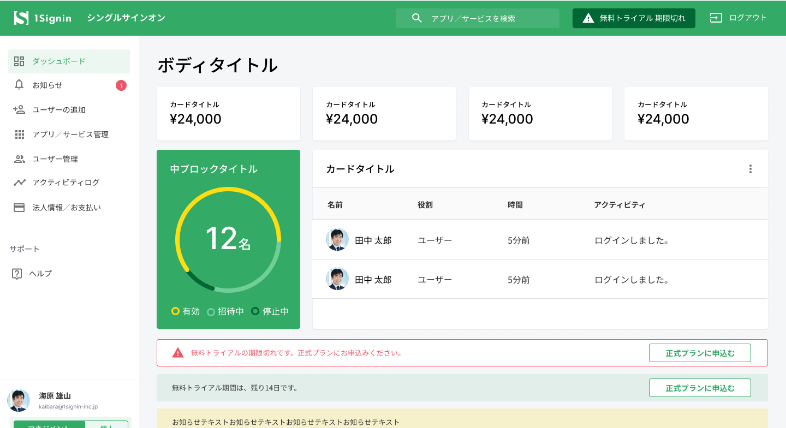Click the 法人情報/お支払い card icon
Viewport: 786px width, 428px height.
click(19, 207)
